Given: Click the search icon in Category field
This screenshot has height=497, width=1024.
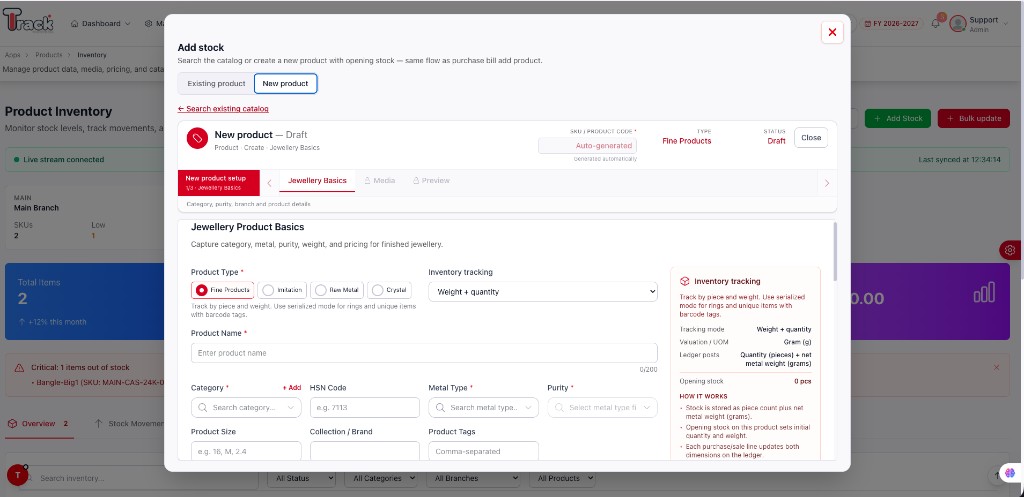Looking at the screenshot, I should (x=202, y=408).
